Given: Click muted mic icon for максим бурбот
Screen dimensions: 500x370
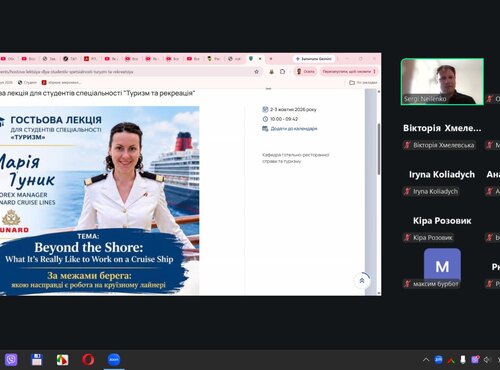Looking at the screenshot, I should [x=407, y=284].
